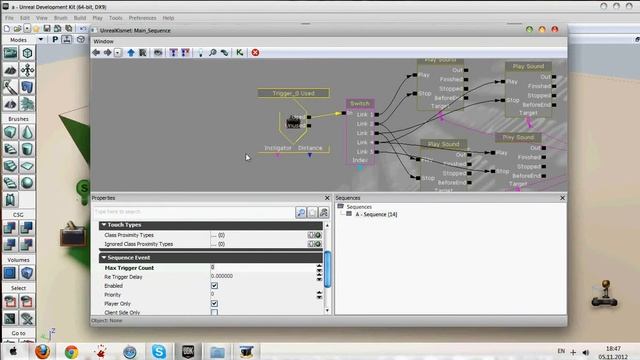Activate Texture Alignment mode with arrows icon
This screenshot has width=640, height=360.
click(27, 70)
